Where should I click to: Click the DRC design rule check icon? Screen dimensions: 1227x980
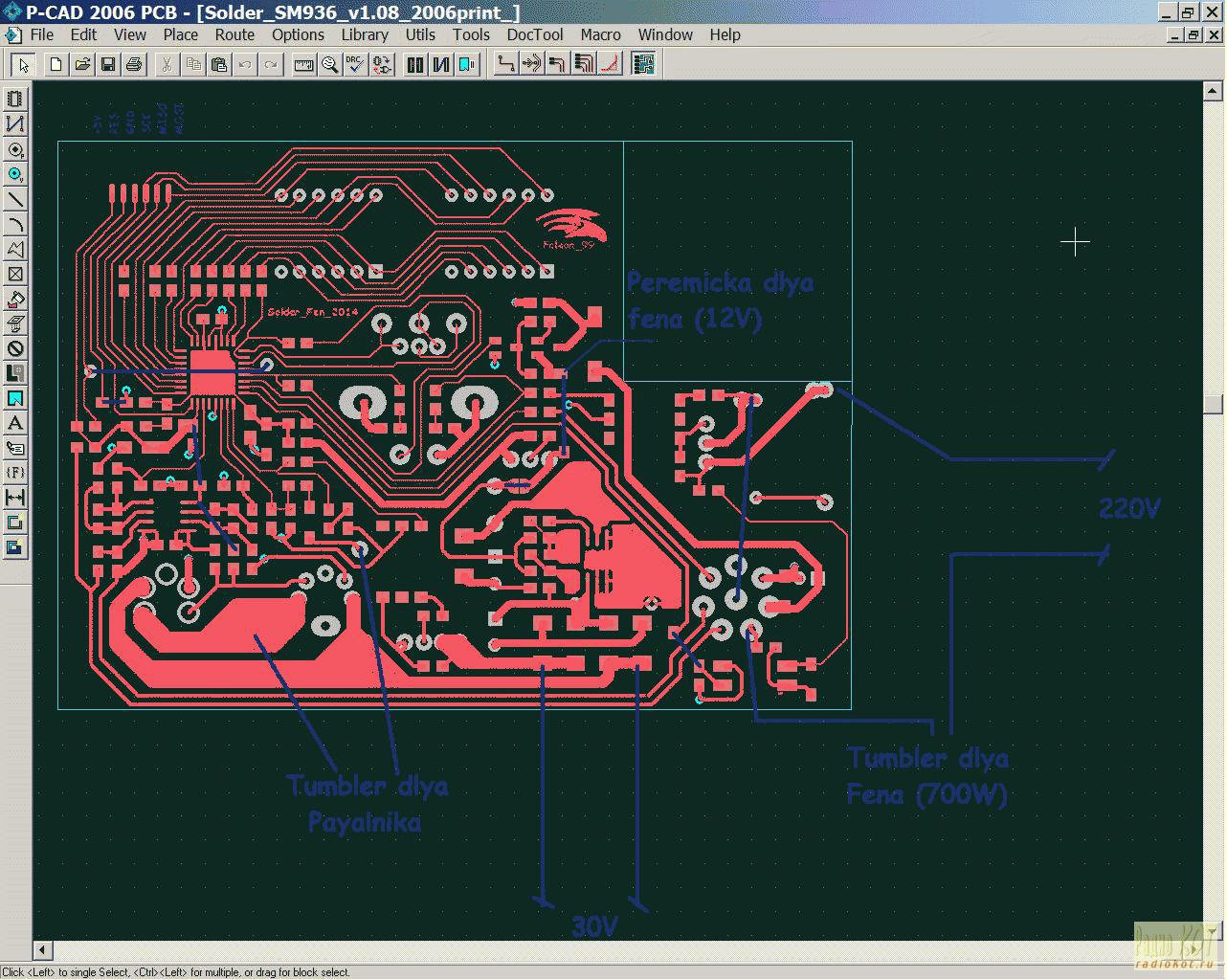(x=355, y=64)
